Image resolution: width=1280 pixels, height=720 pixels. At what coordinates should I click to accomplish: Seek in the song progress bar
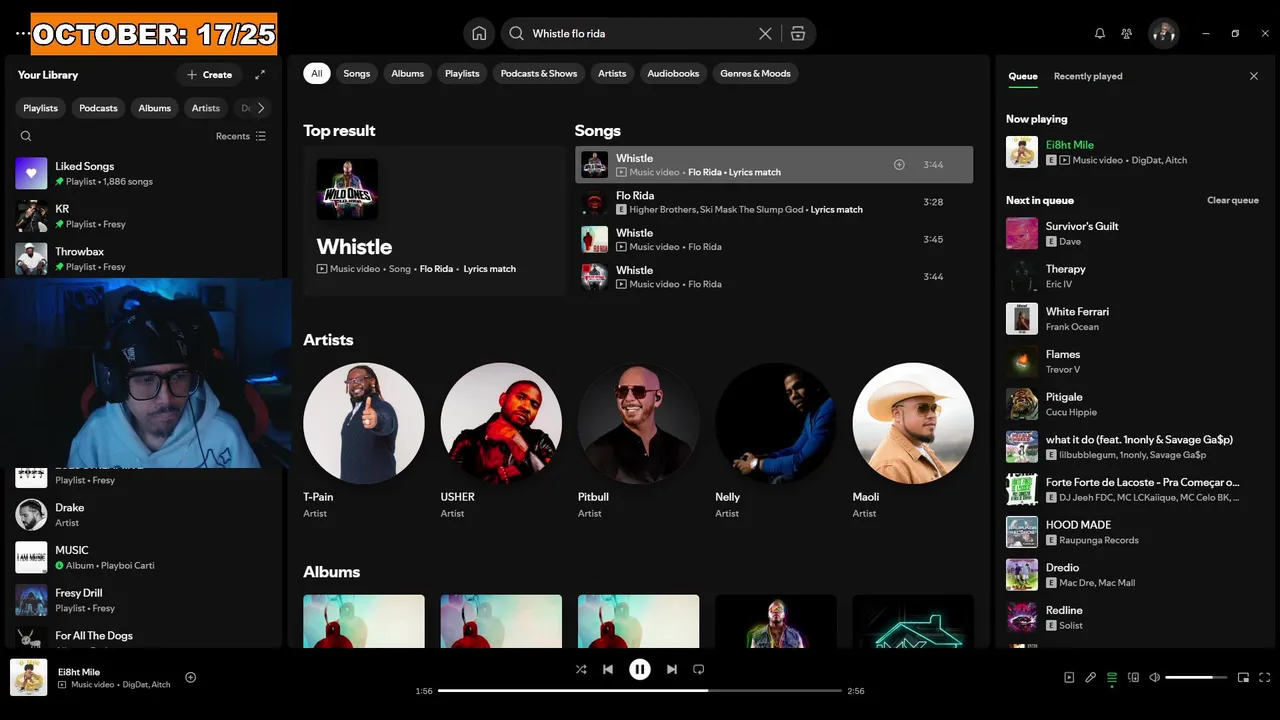(640, 691)
